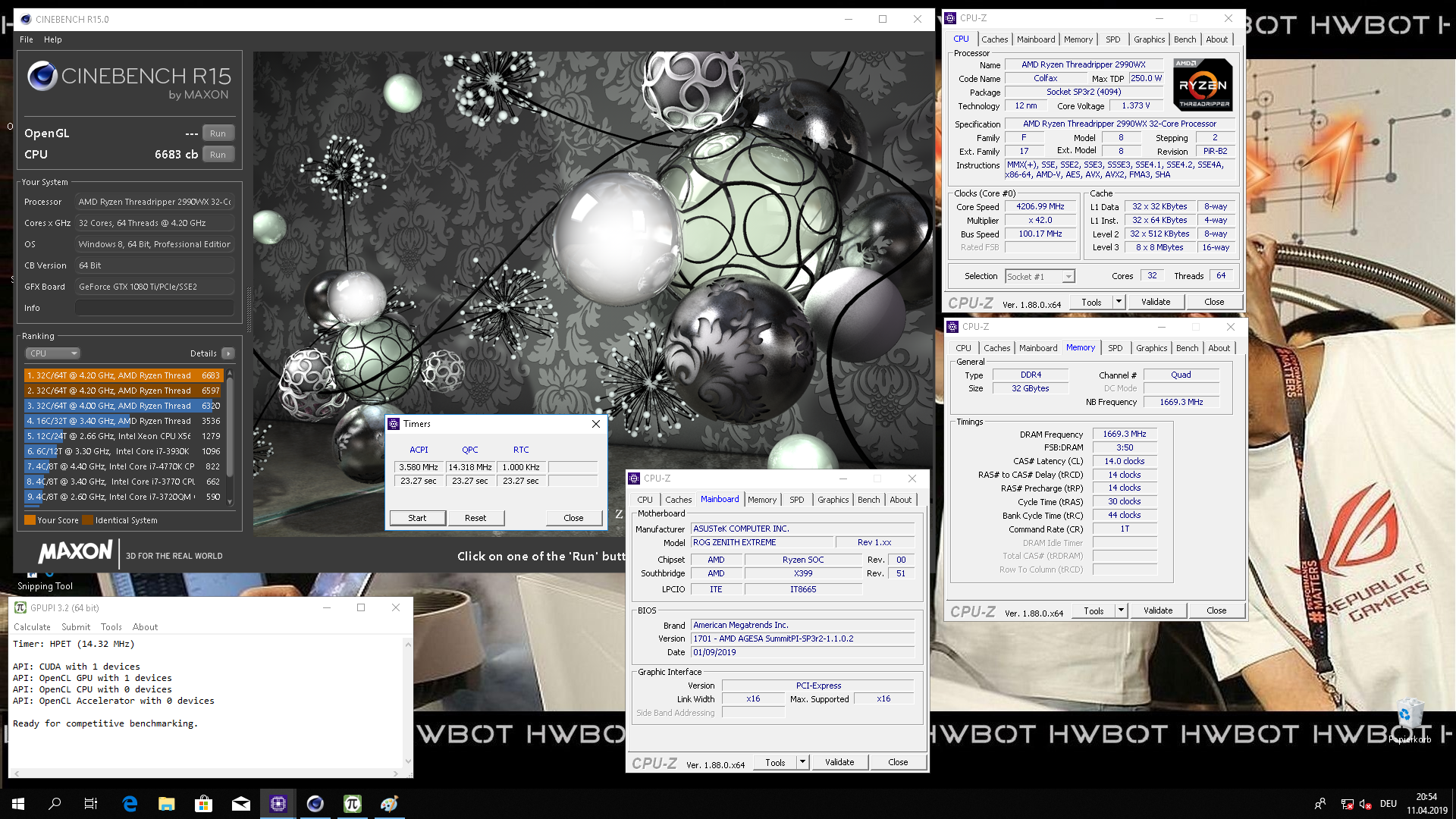
Task: Click GPUPI vertical scrollbar
Action: click(x=409, y=702)
